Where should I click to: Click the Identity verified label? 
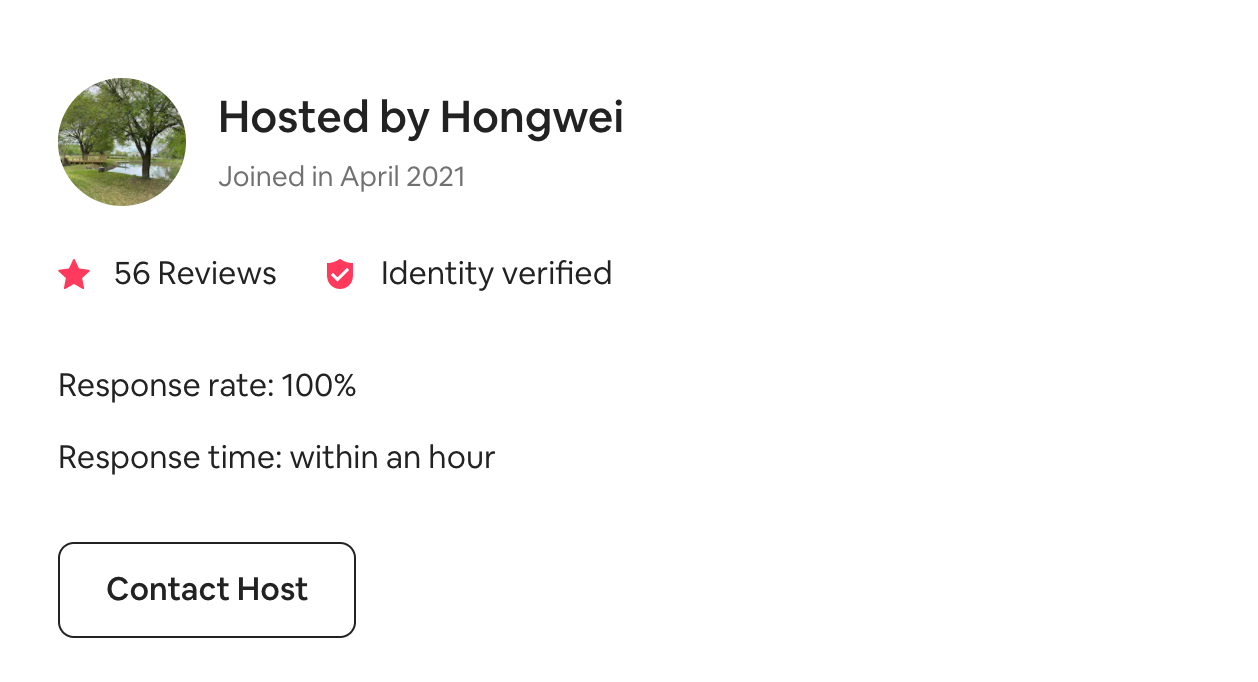click(496, 273)
